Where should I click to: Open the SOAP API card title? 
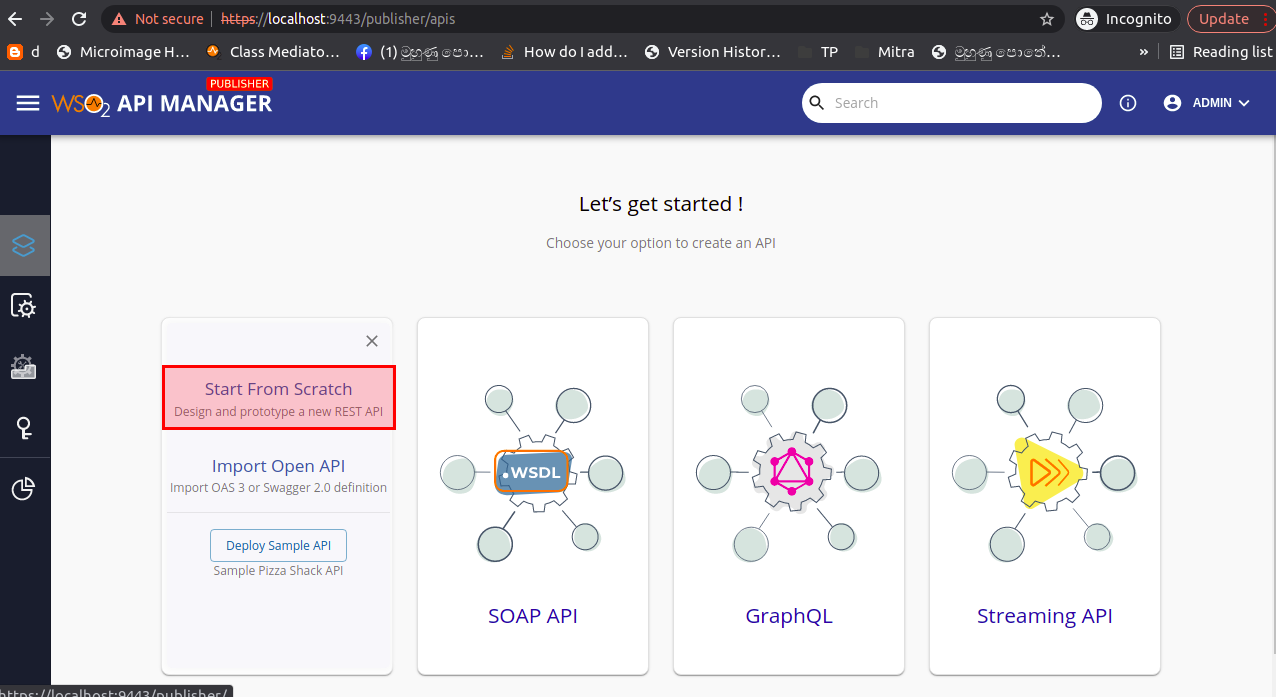[533, 616]
